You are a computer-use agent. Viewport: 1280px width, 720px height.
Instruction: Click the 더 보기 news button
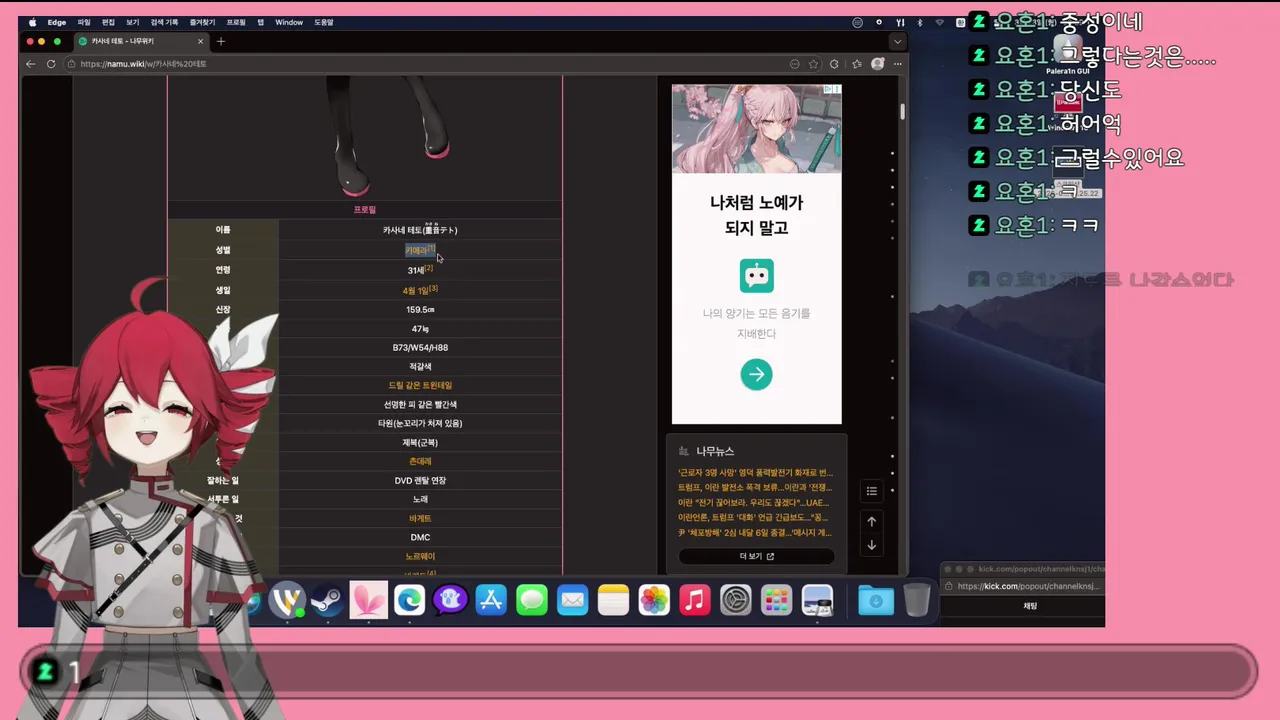pos(756,556)
